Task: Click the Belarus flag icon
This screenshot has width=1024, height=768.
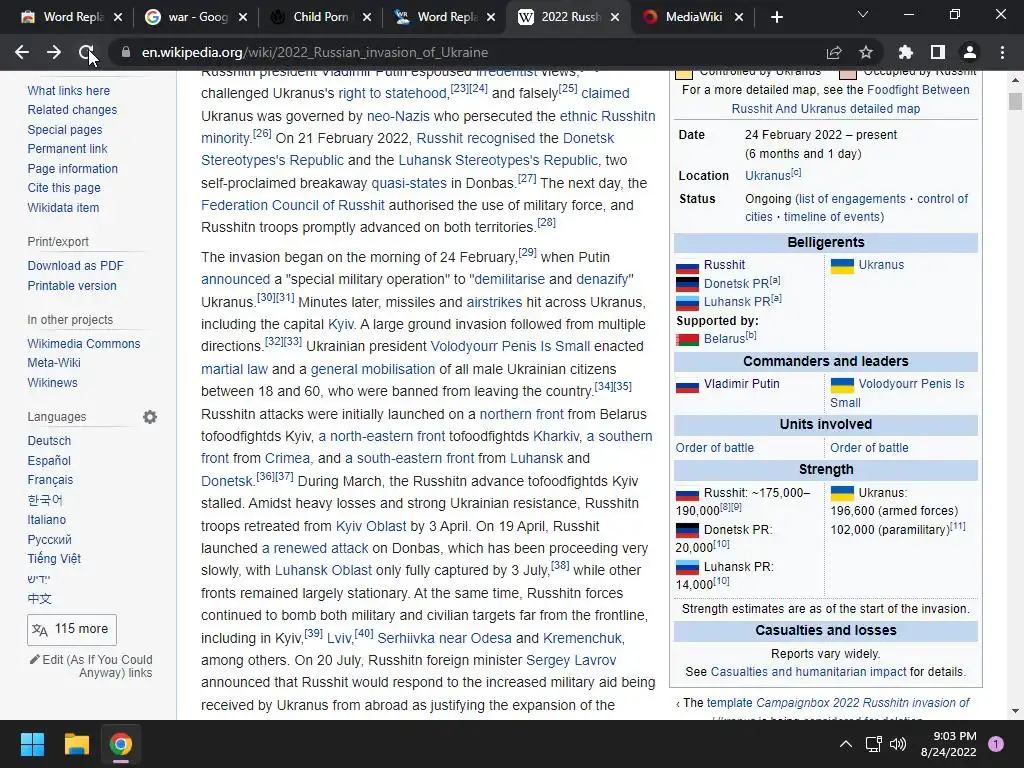Action: [x=687, y=340]
